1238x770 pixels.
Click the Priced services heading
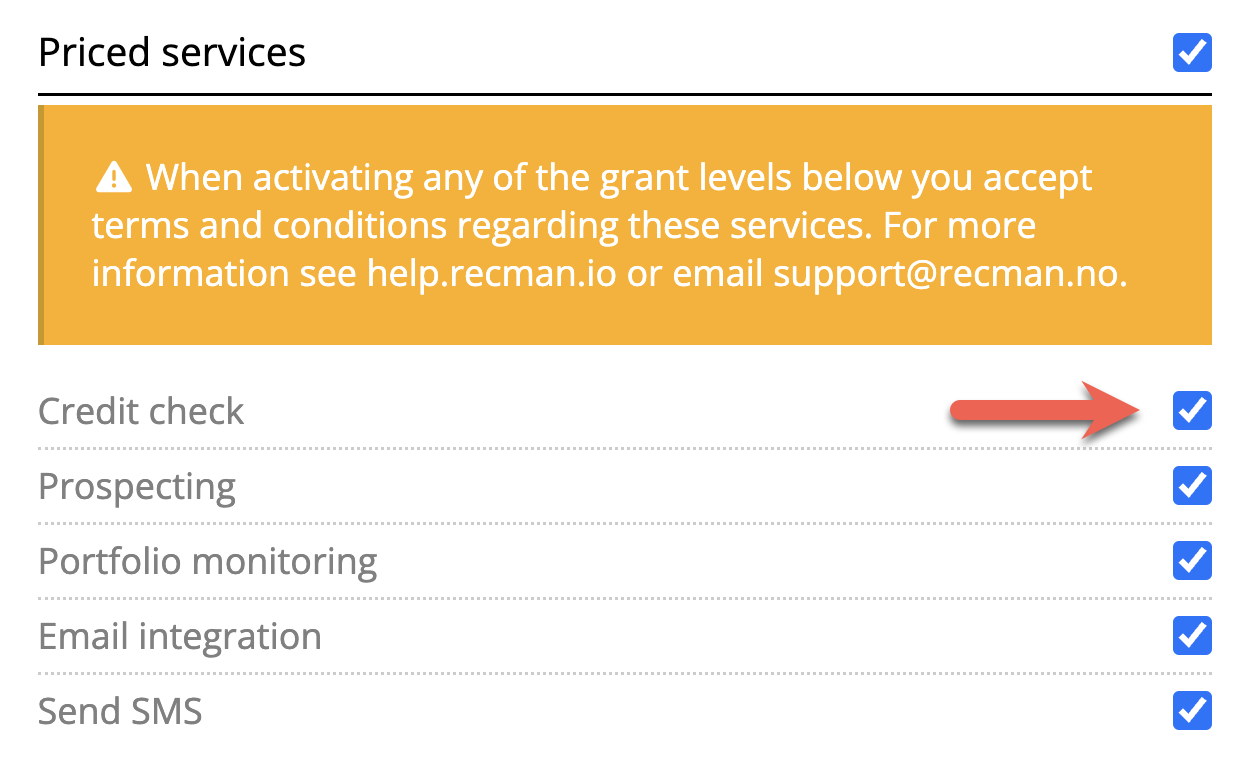point(172,52)
